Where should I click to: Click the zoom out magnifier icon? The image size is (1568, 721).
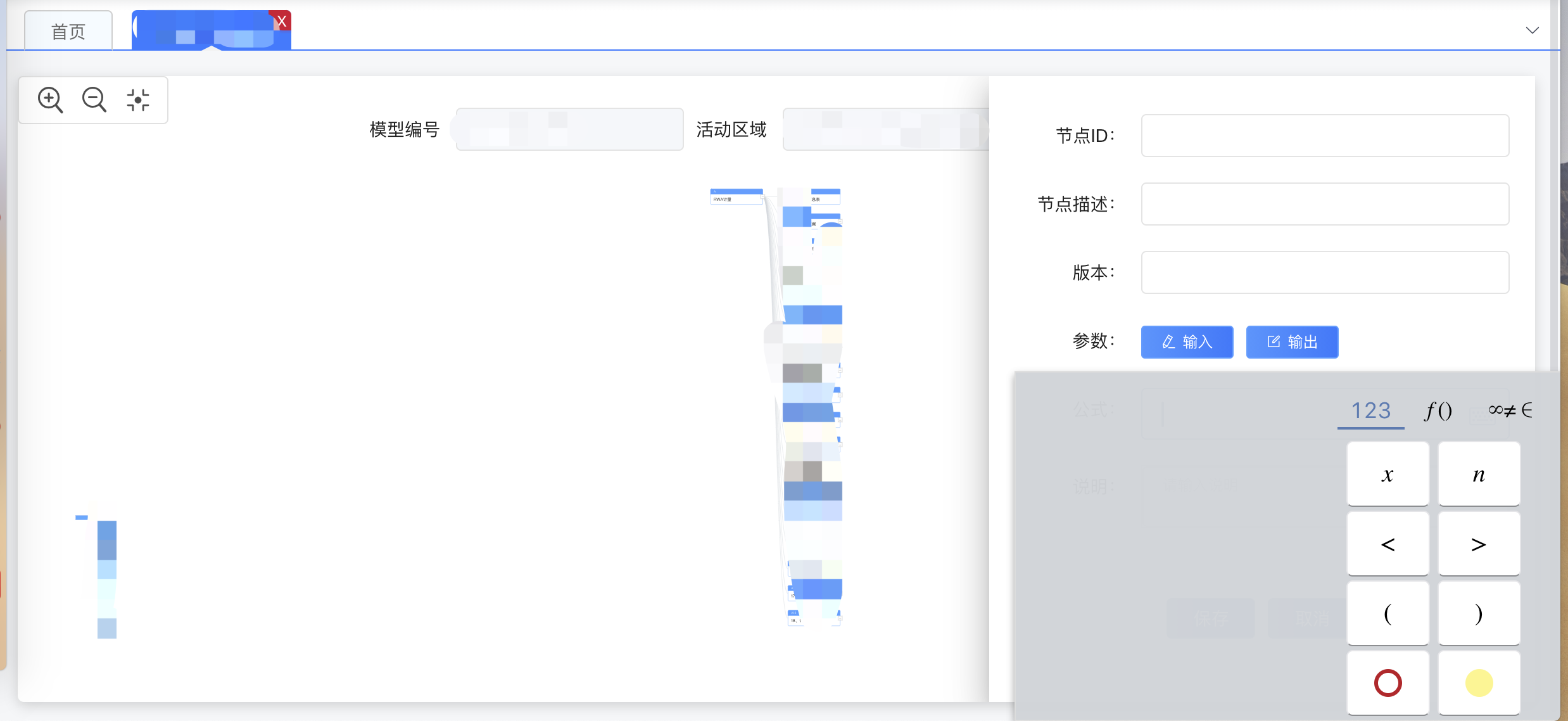coord(94,100)
